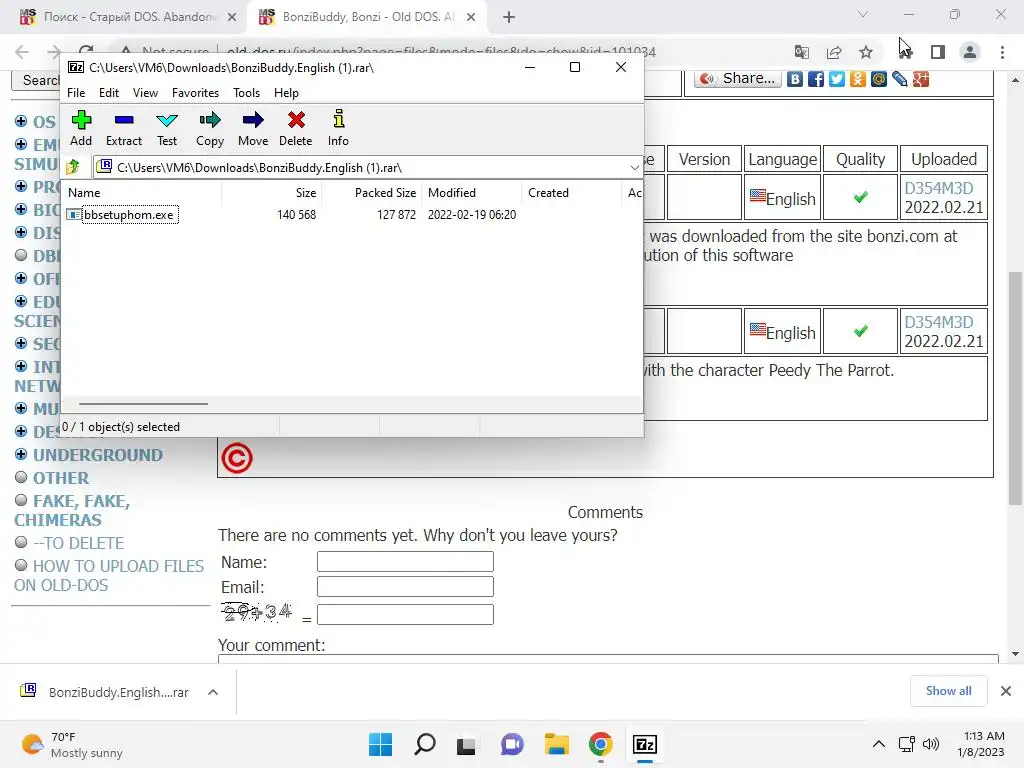This screenshot has width=1024, height=768.
Task: Click the captcha answer field
Action: pyautogui.click(x=405, y=615)
